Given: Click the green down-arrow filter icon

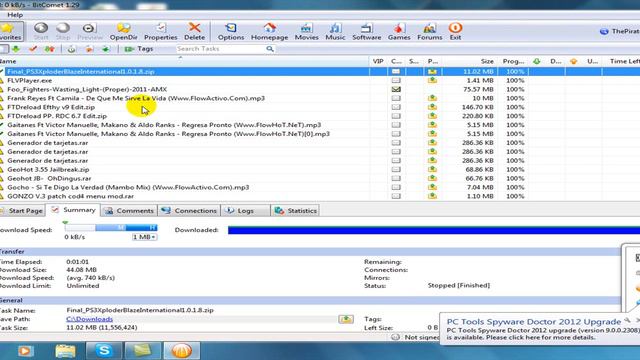Looking at the screenshot, I should pos(16,49).
